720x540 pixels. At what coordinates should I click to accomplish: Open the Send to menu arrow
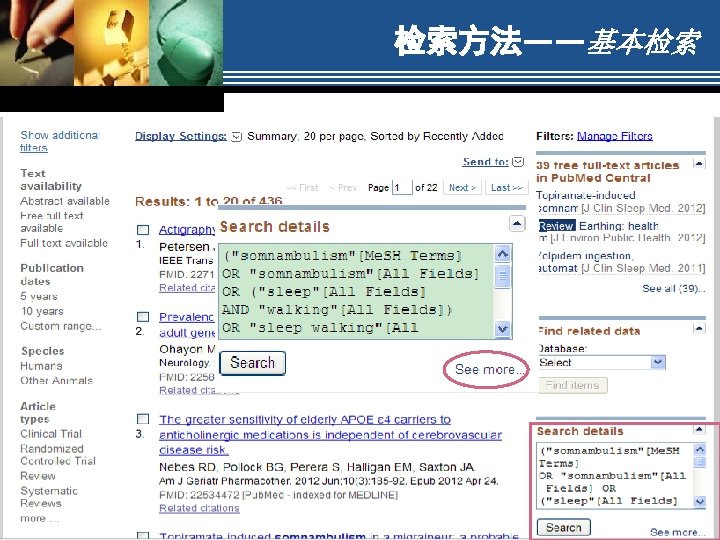(518, 162)
